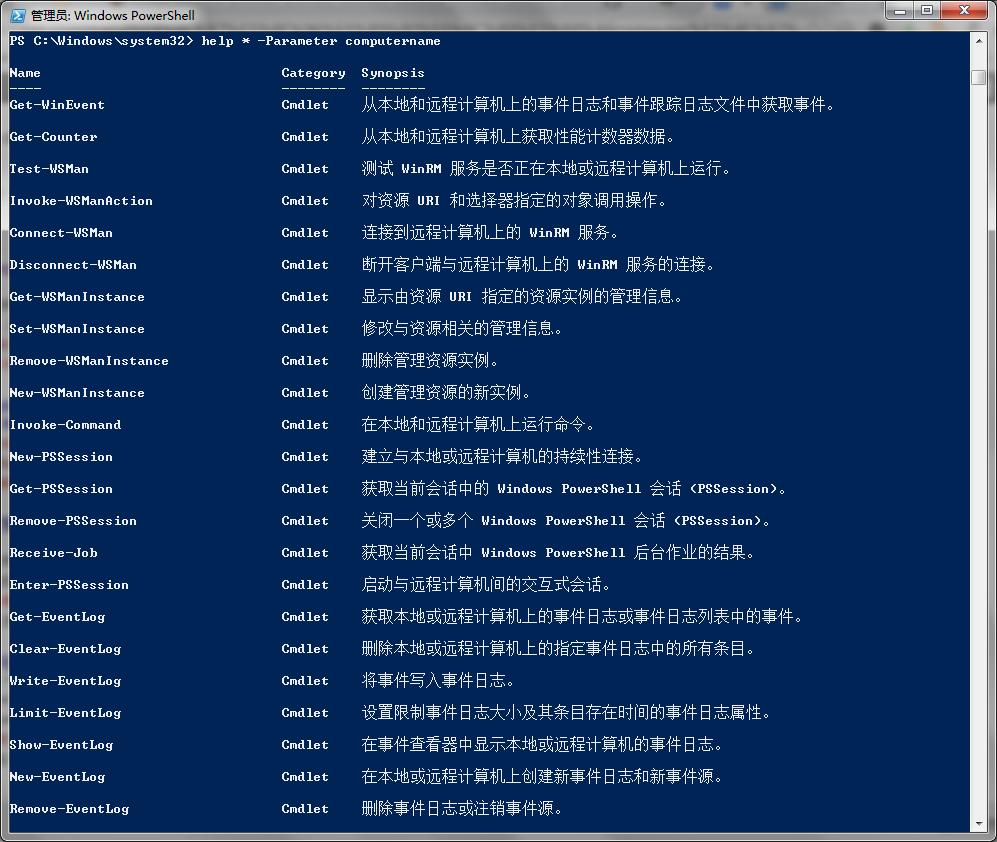
Task: Click the 'Synopsis' column header
Action: pyautogui.click(x=392, y=73)
